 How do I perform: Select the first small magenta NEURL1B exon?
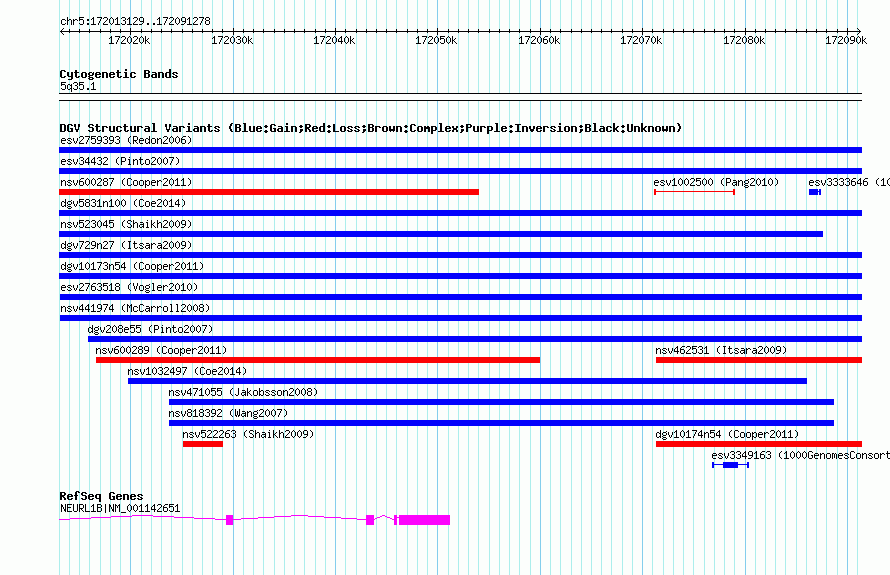230,520
